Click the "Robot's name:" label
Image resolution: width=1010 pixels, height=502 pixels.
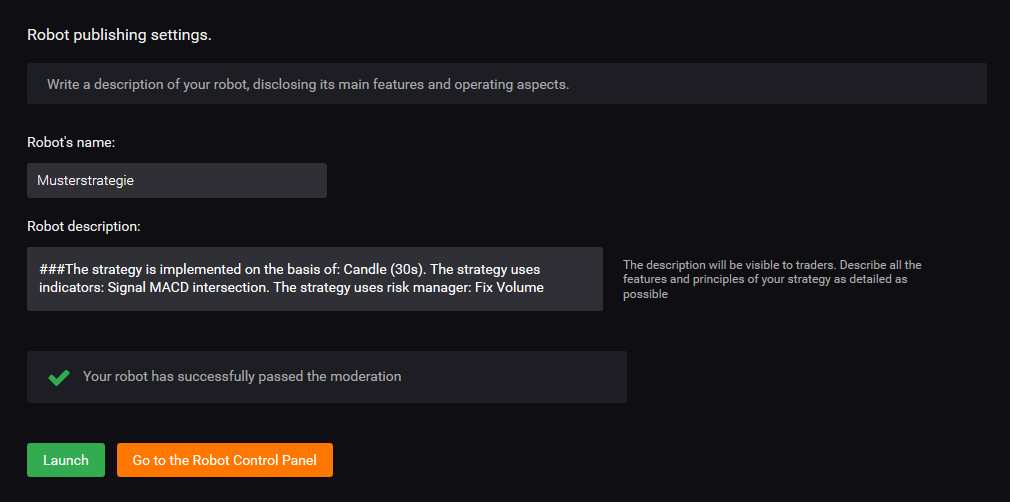coord(71,142)
